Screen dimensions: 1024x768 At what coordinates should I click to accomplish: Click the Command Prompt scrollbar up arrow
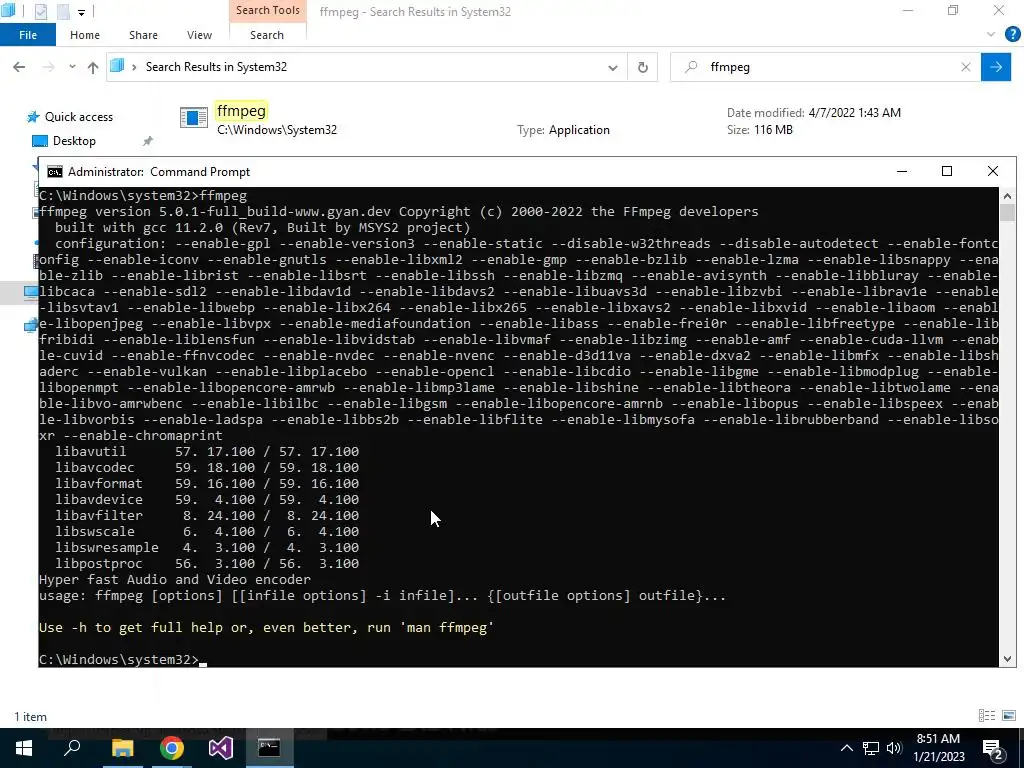[x=1007, y=195]
